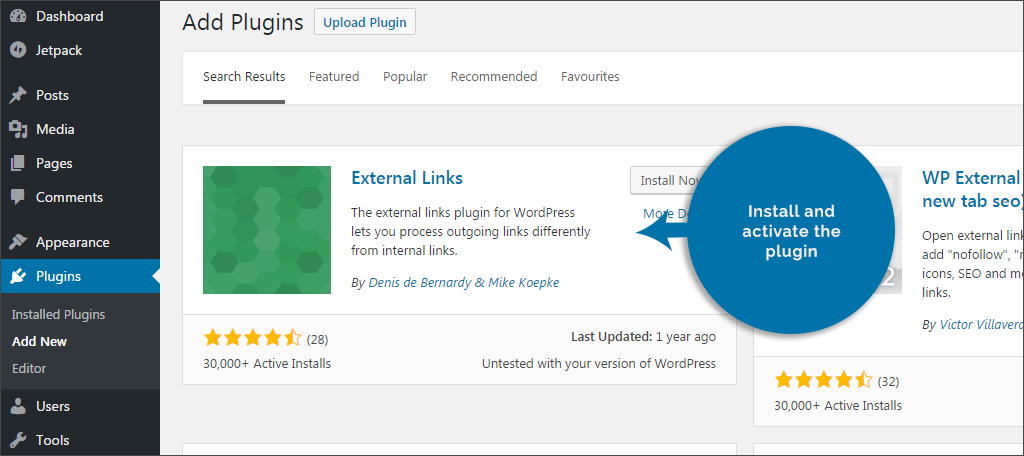Screen dimensions: 1024x456
Task: Switch to the Featured tab
Action: tap(334, 77)
